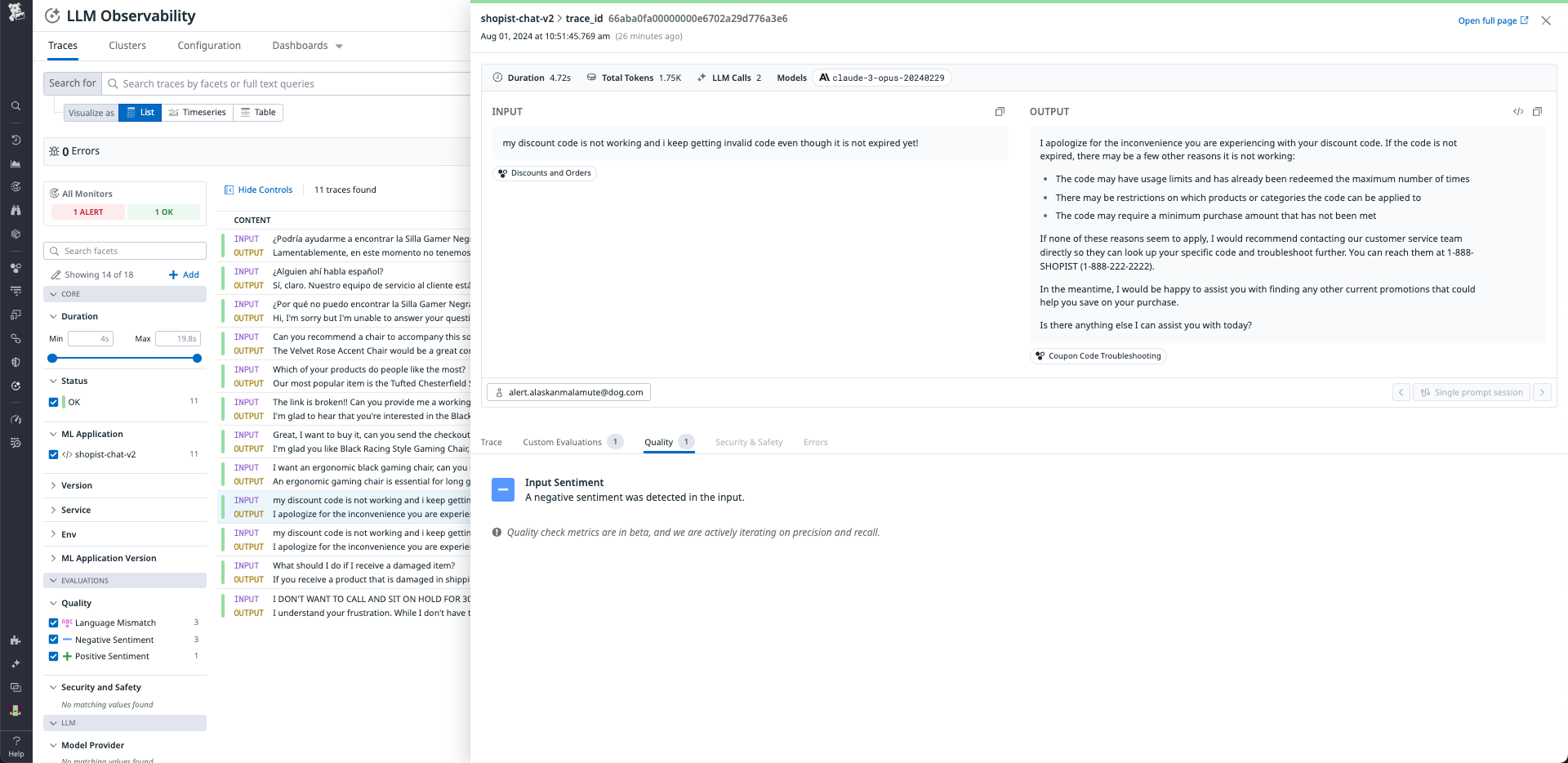Open the Security & Safety tab
Screen dimensions: 1568x763
click(x=748, y=442)
